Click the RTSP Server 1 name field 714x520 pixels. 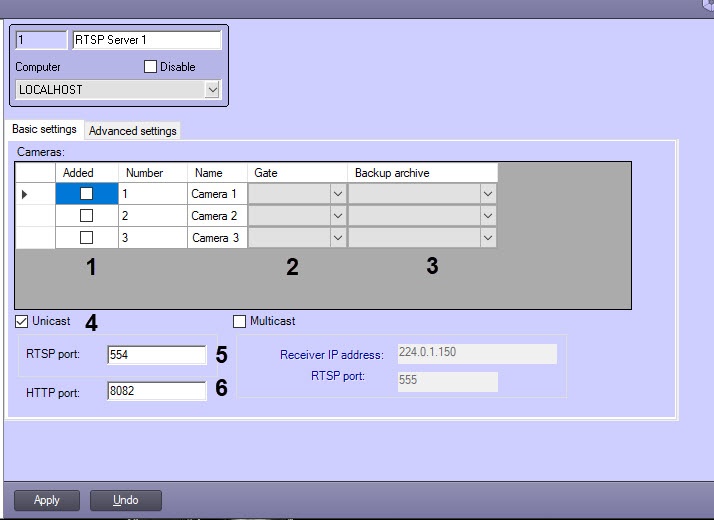[x=146, y=41]
